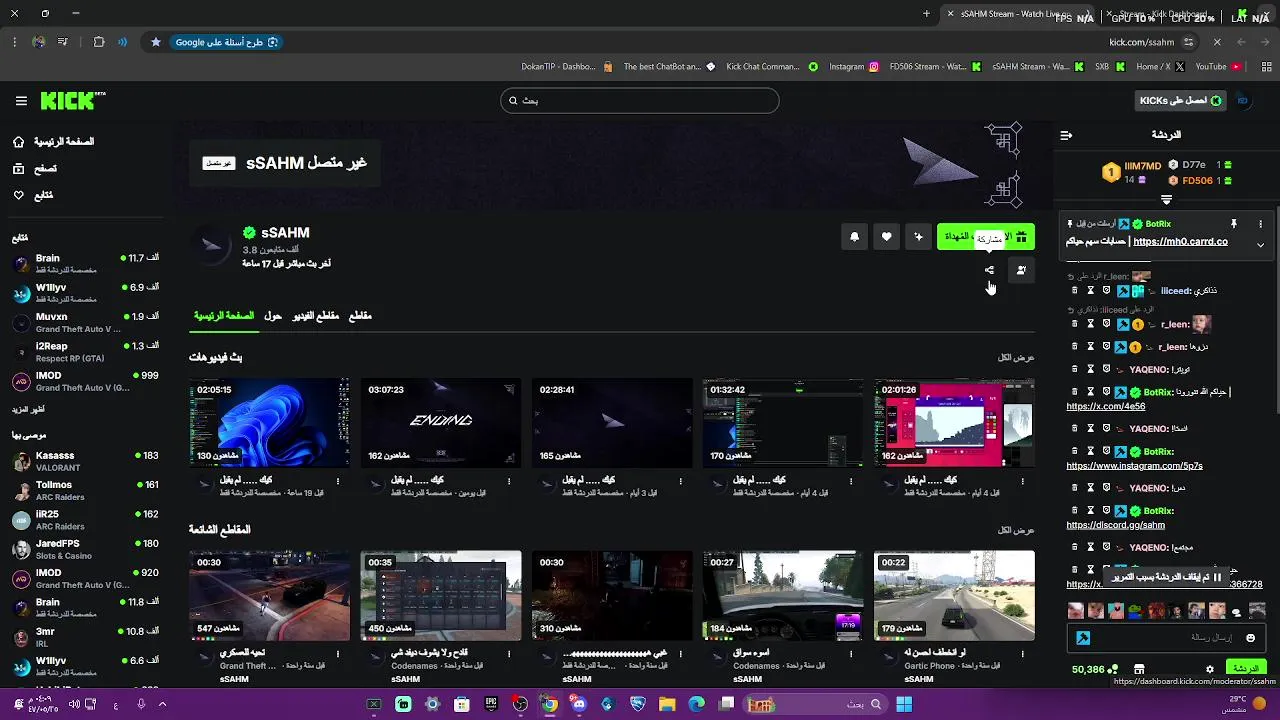Open options menu of the 01:32:42 video
The image size is (1280, 720).
[x=852, y=481]
